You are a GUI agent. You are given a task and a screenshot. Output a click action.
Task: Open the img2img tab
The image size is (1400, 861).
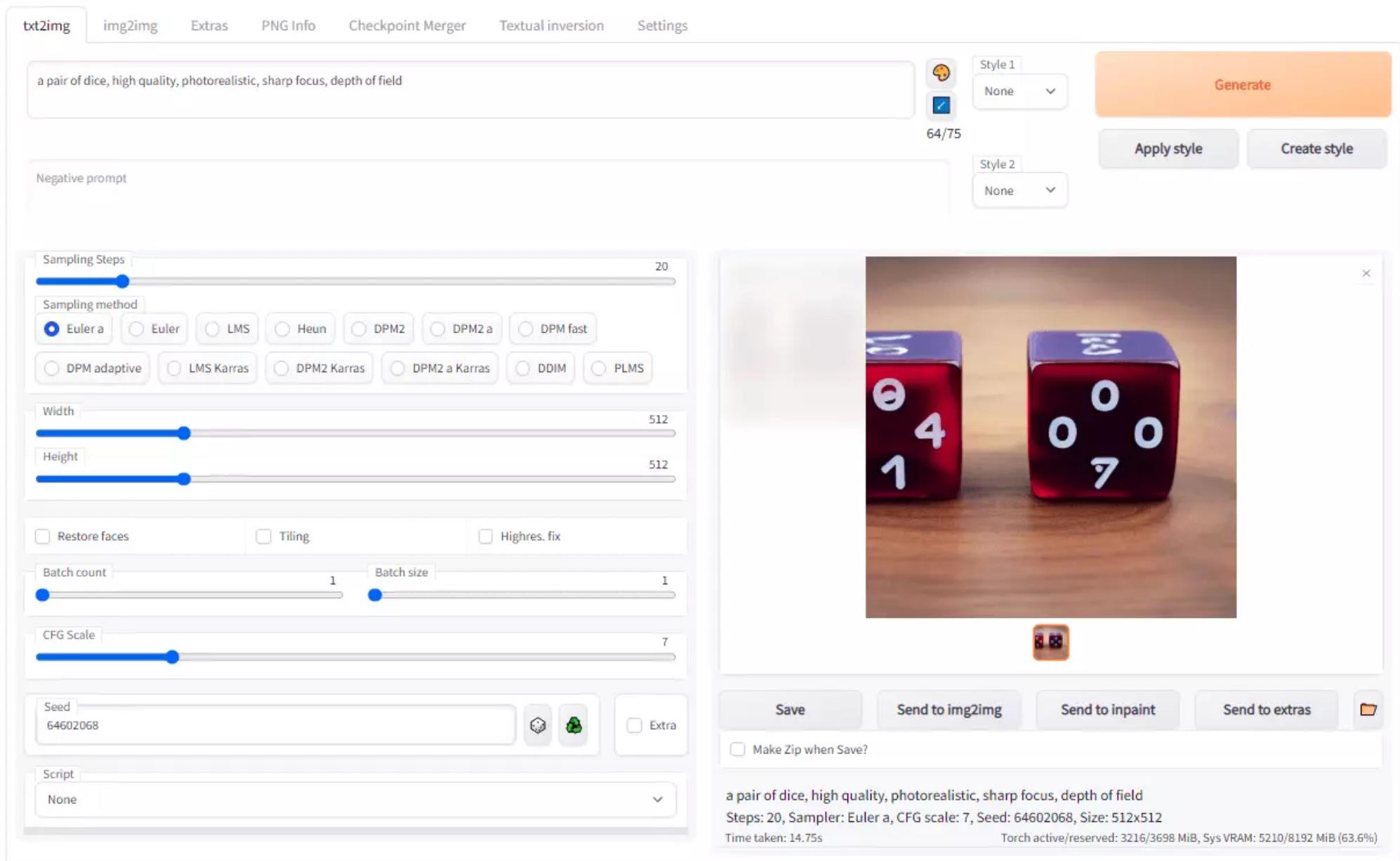click(x=130, y=25)
